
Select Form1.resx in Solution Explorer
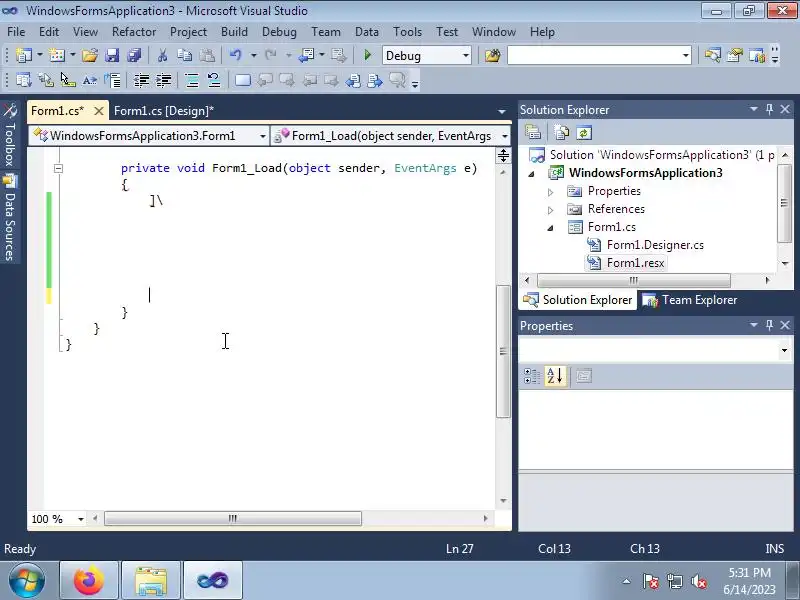tap(635, 263)
